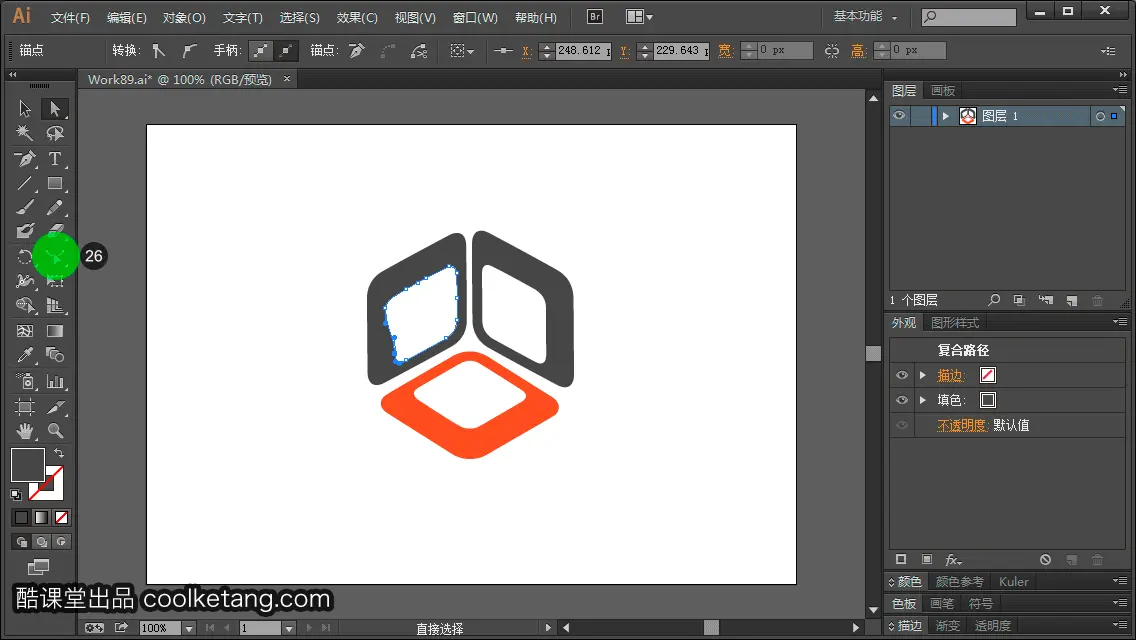Switch to the 画板 tab
The height and width of the screenshot is (640, 1136).
point(943,91)
